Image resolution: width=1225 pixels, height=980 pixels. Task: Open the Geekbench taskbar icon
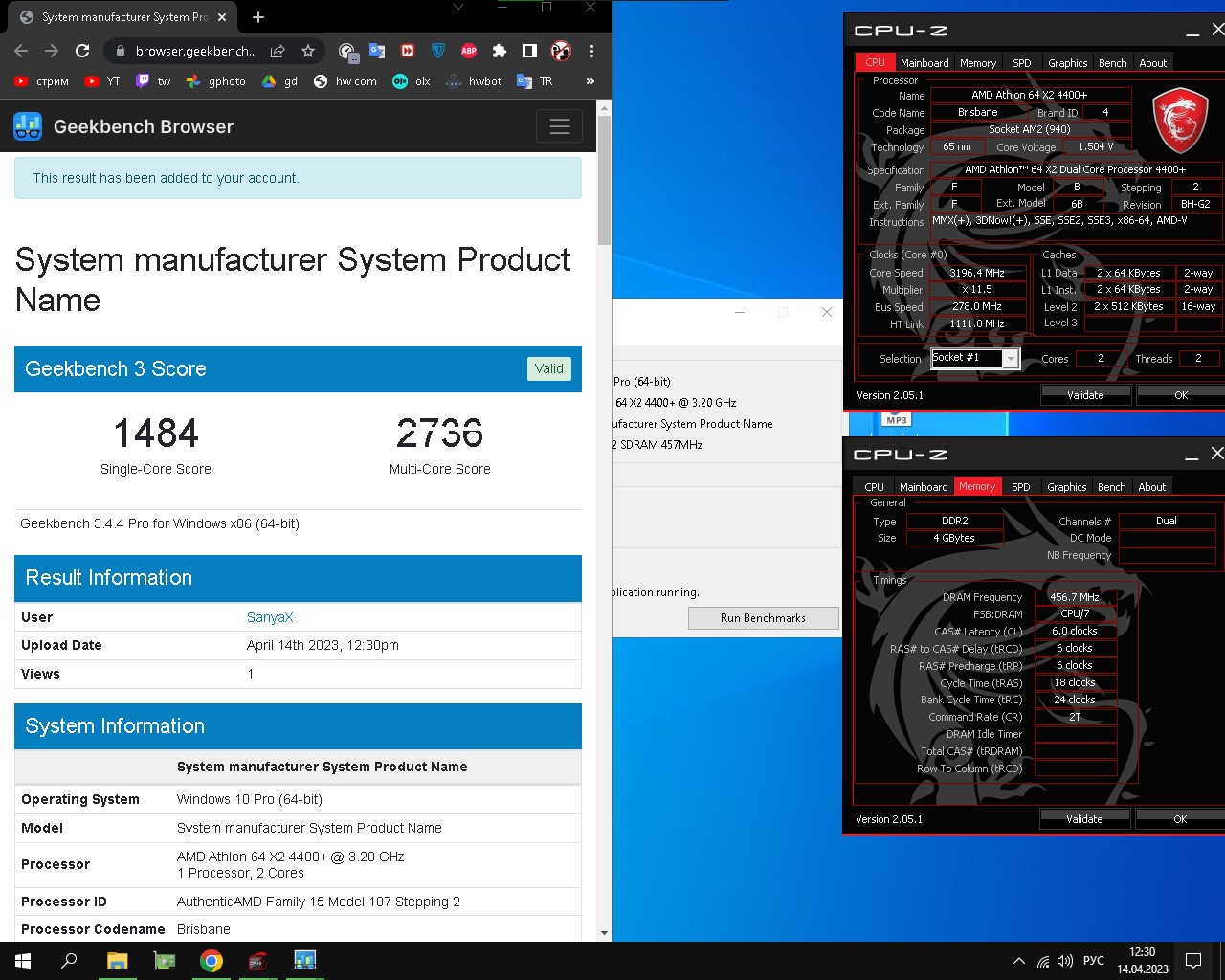pyautogui.click(x=305, y=961)
